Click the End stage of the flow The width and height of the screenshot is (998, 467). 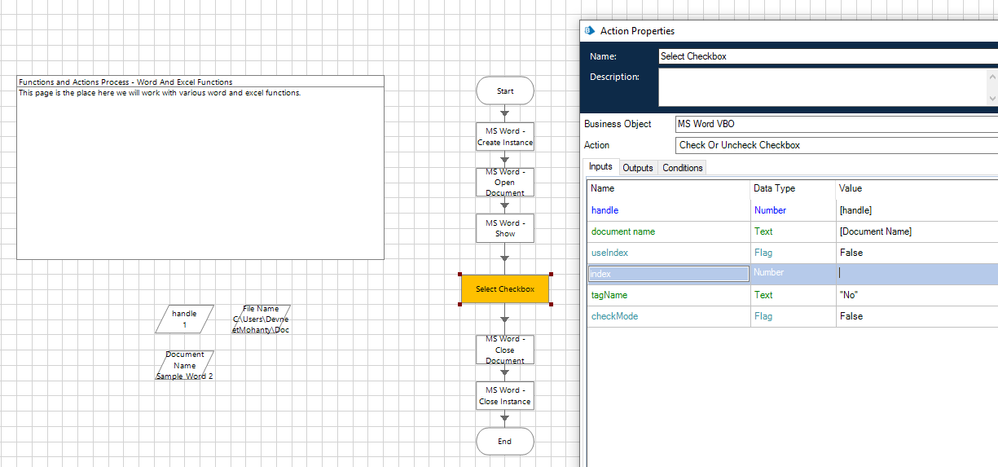[505, 441]
